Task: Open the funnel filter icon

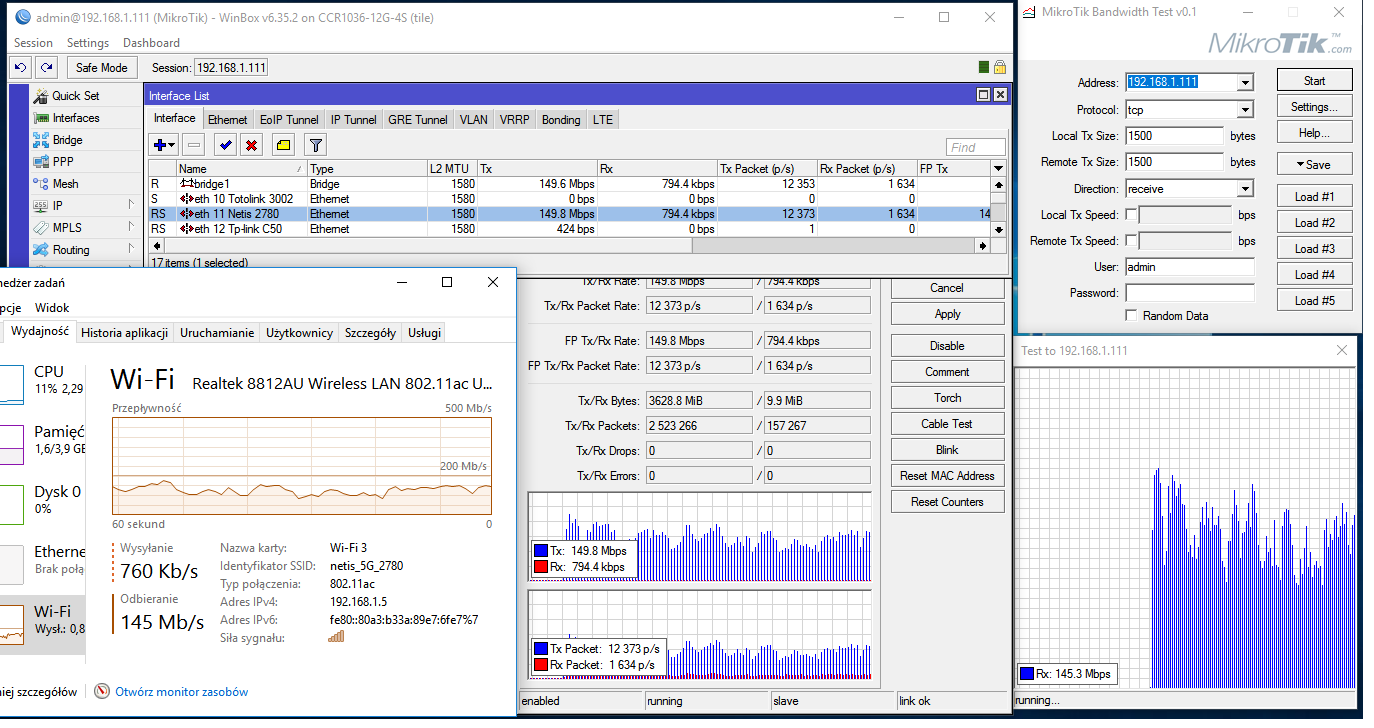Action: [x=315, y=146]
